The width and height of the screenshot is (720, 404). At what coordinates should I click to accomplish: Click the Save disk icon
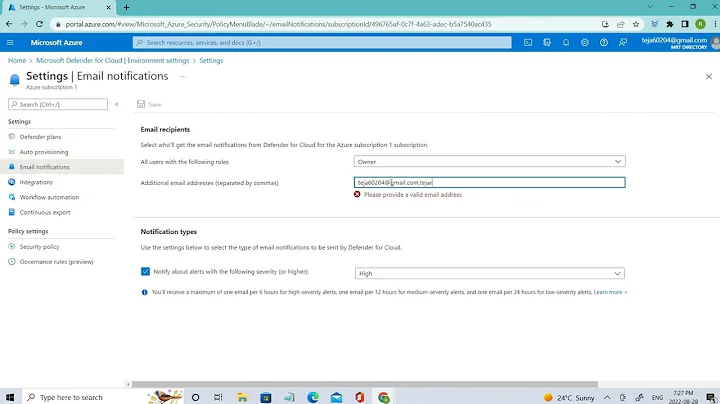141,104
